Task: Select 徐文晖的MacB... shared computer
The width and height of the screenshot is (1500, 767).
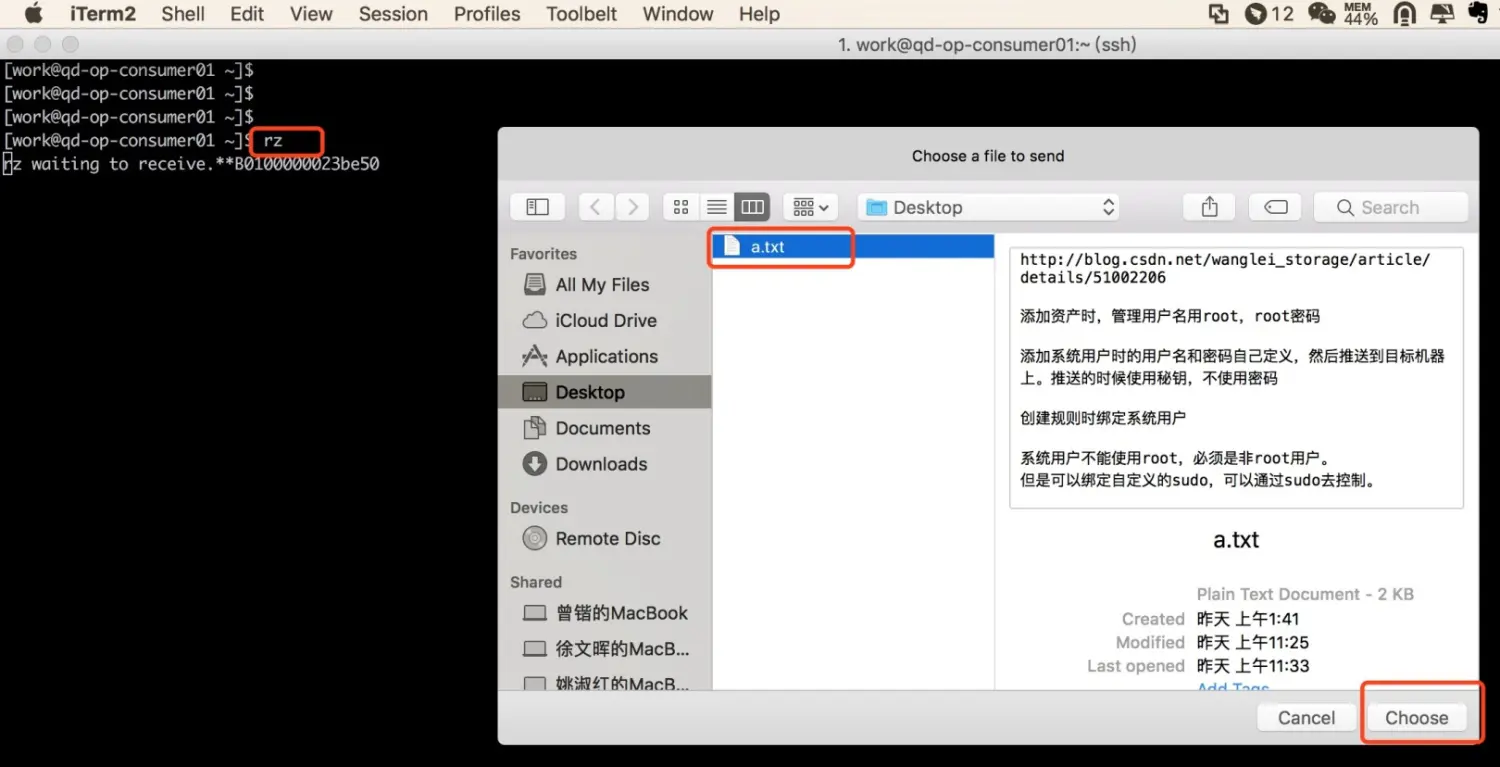Action: [x=605, y=649]
